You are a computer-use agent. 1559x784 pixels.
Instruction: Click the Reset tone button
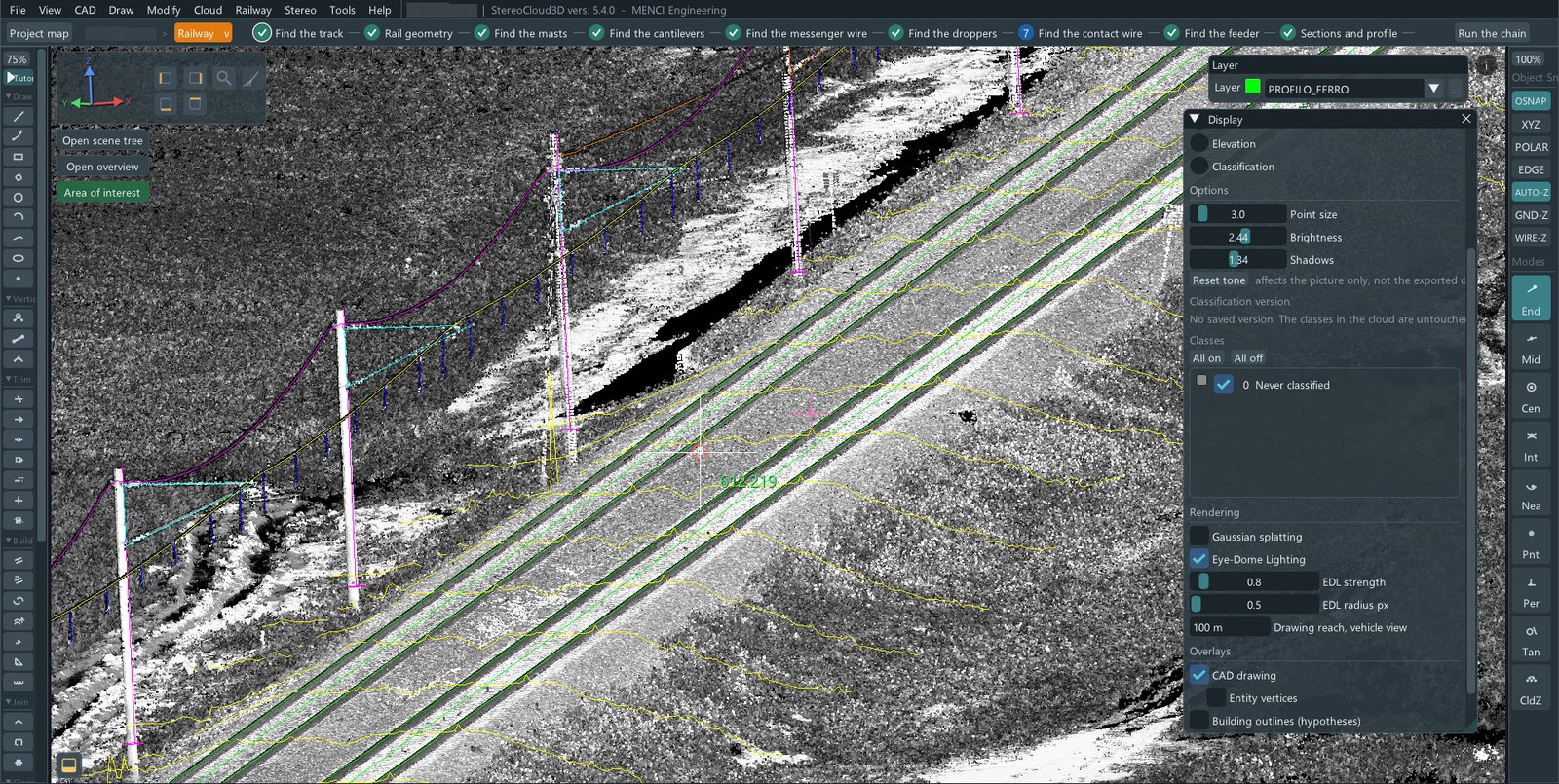click(x=1219, y=280)
